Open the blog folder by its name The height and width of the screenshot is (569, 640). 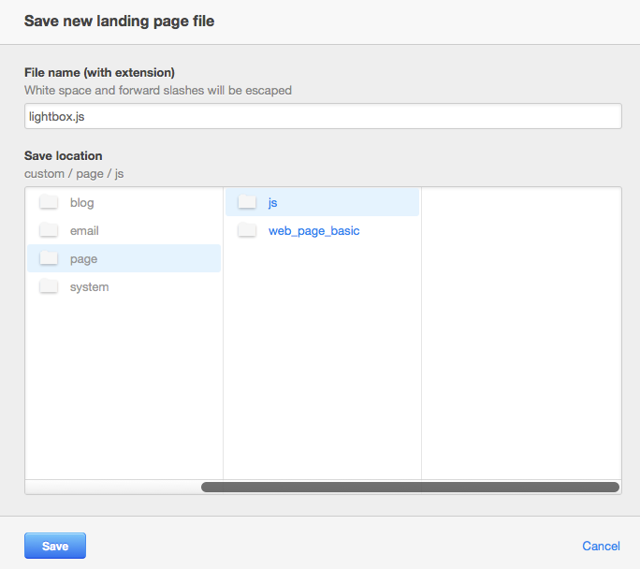82,203
